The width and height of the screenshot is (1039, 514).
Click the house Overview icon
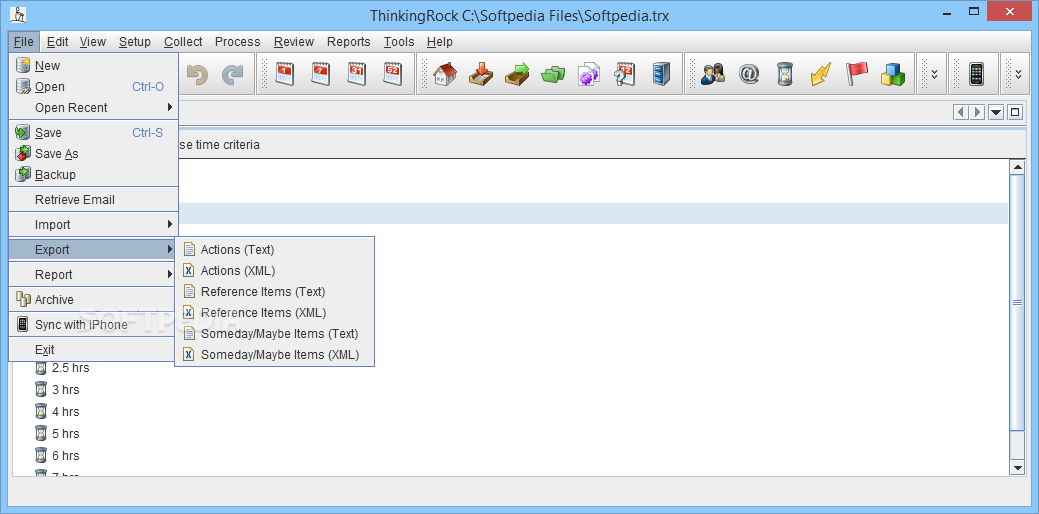click(x=445, y=74)
